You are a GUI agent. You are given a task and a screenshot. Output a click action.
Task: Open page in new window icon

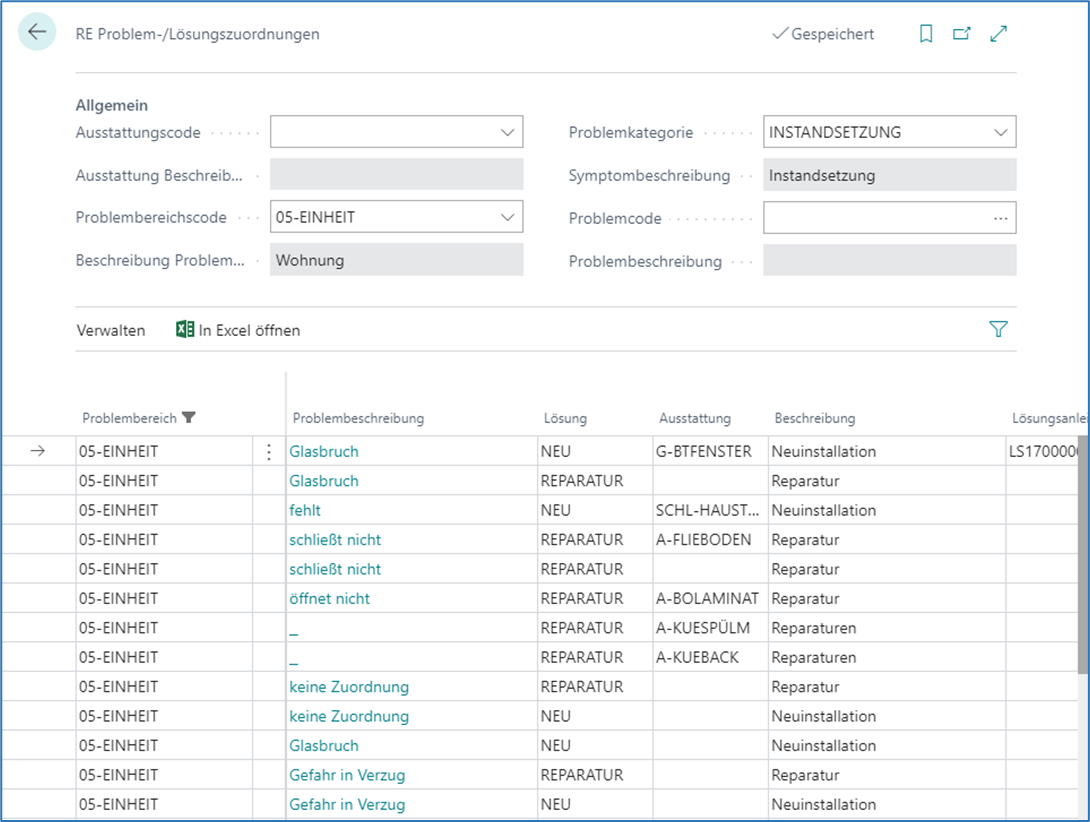(x=962, y=34)
